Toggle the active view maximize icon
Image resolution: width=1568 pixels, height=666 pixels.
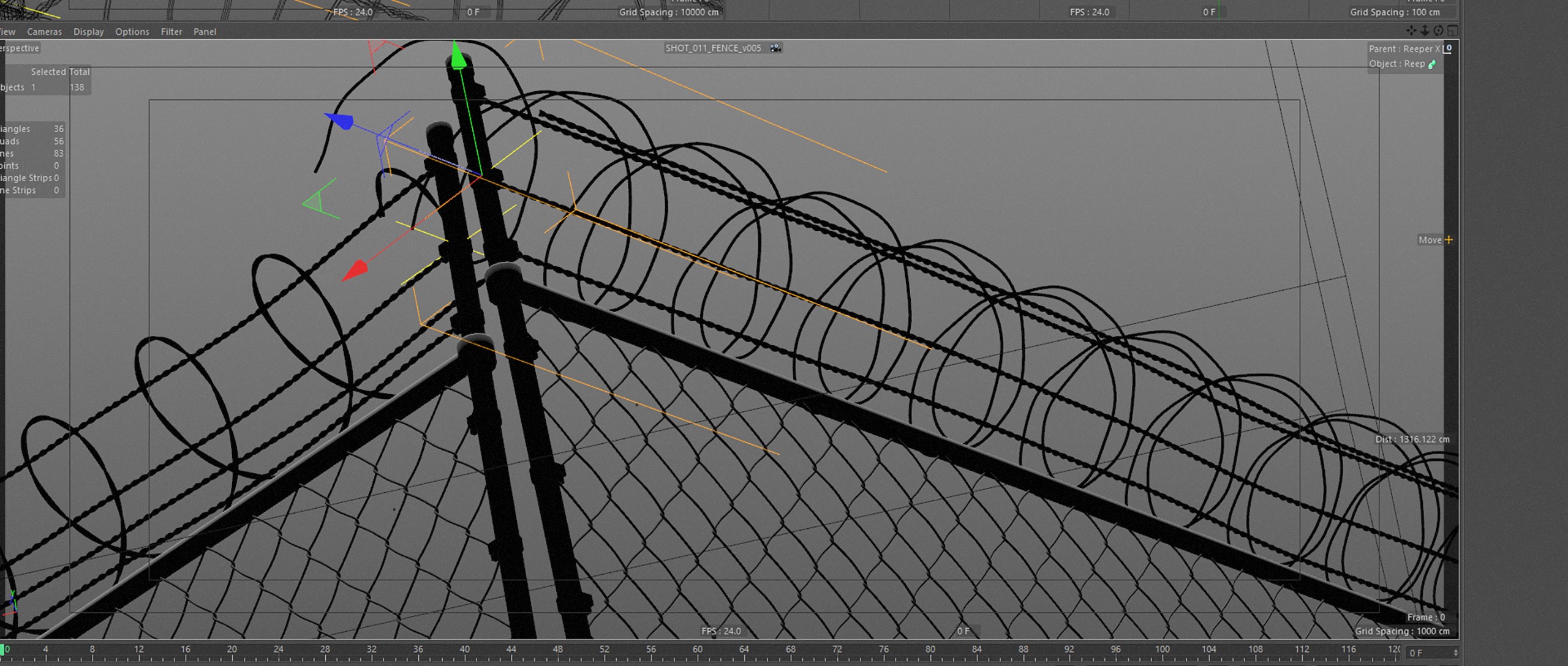(x=1452, y=31)
